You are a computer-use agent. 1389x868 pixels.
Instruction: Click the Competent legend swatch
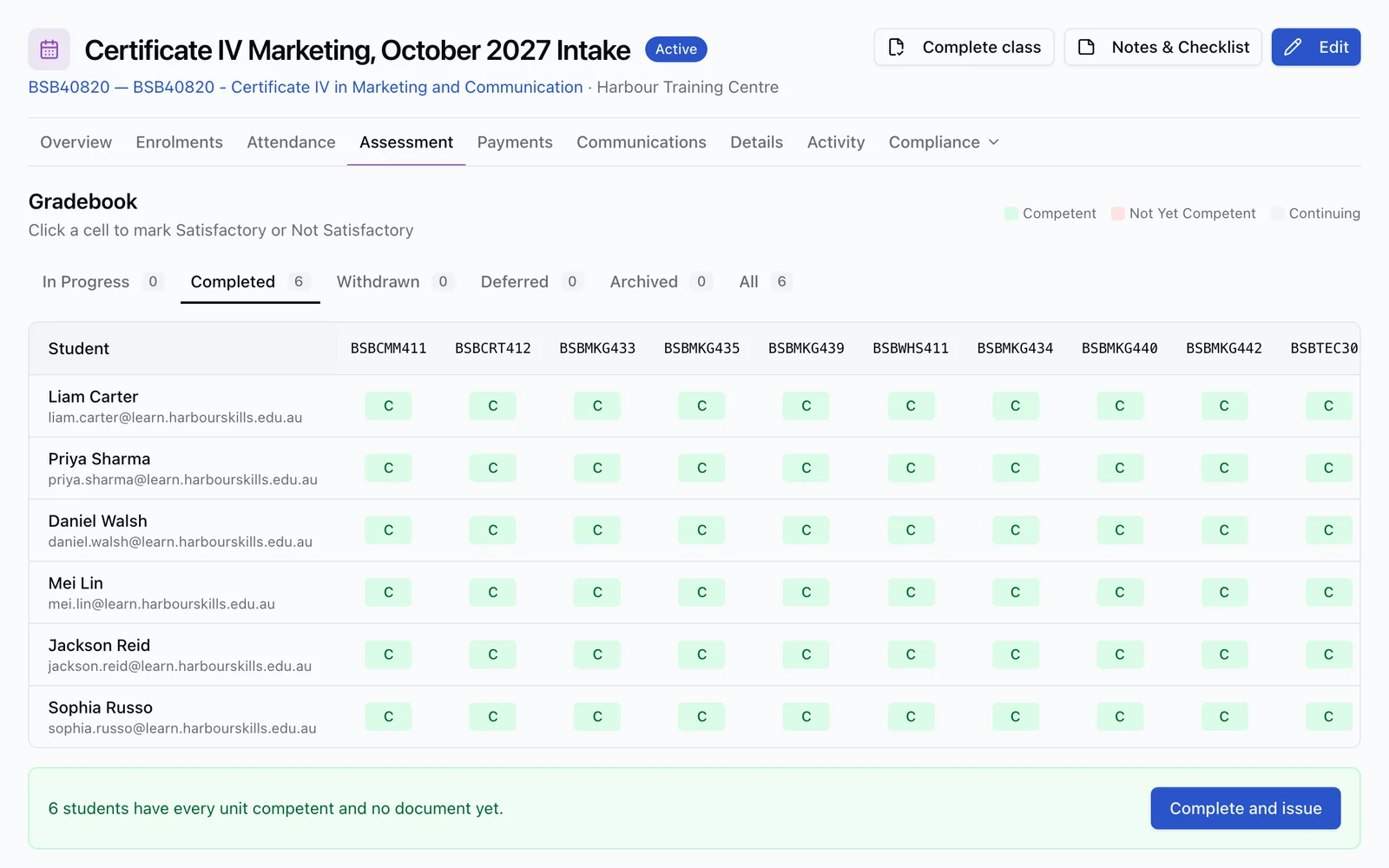pos(1011,214)
